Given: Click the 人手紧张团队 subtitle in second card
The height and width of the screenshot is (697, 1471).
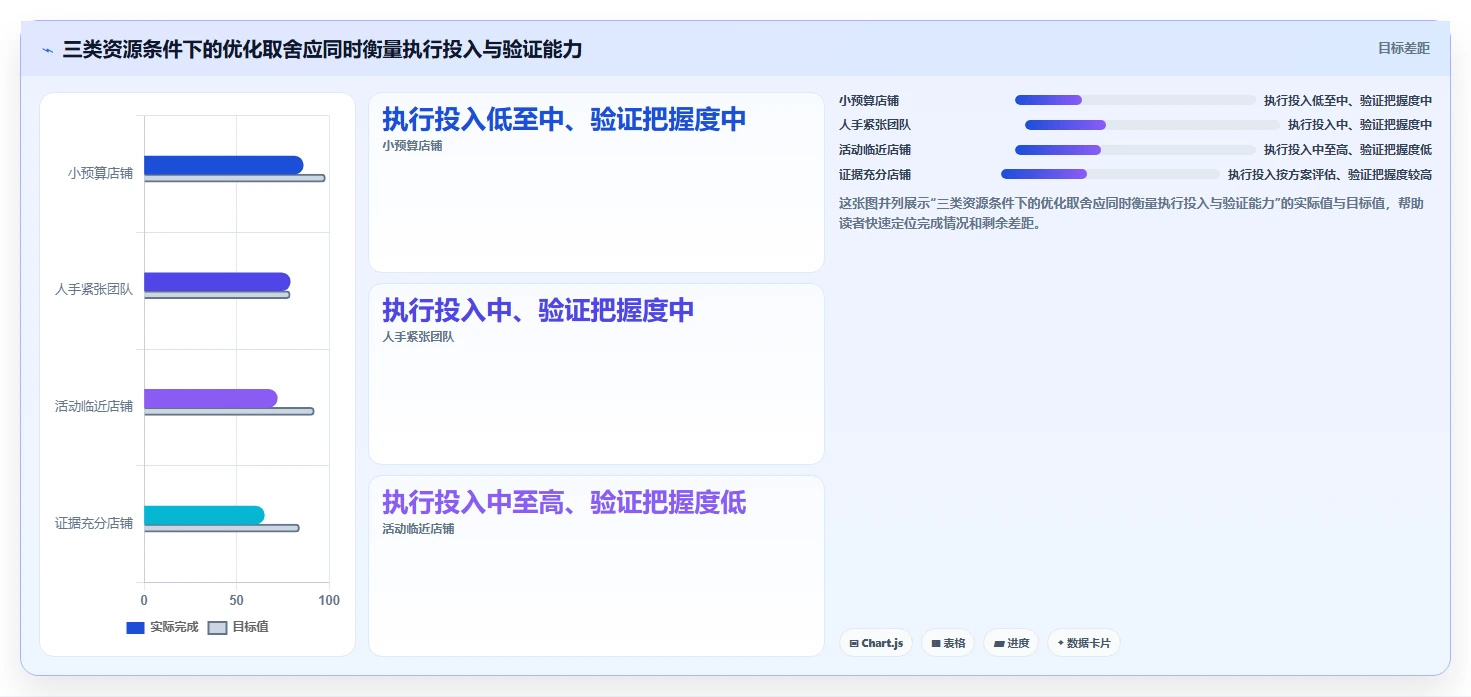Looking at the screenshot, I should 418,337.
